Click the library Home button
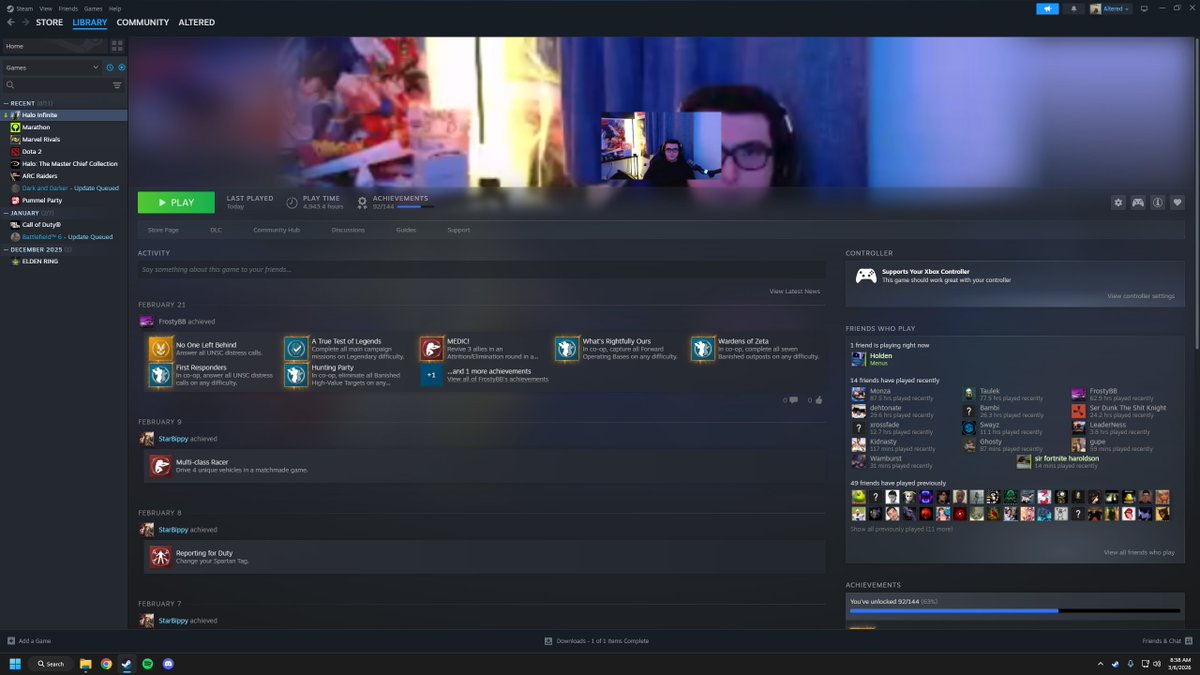Image resolution: width=1200 pixels, height=675 pixels. tap(54, 46)
